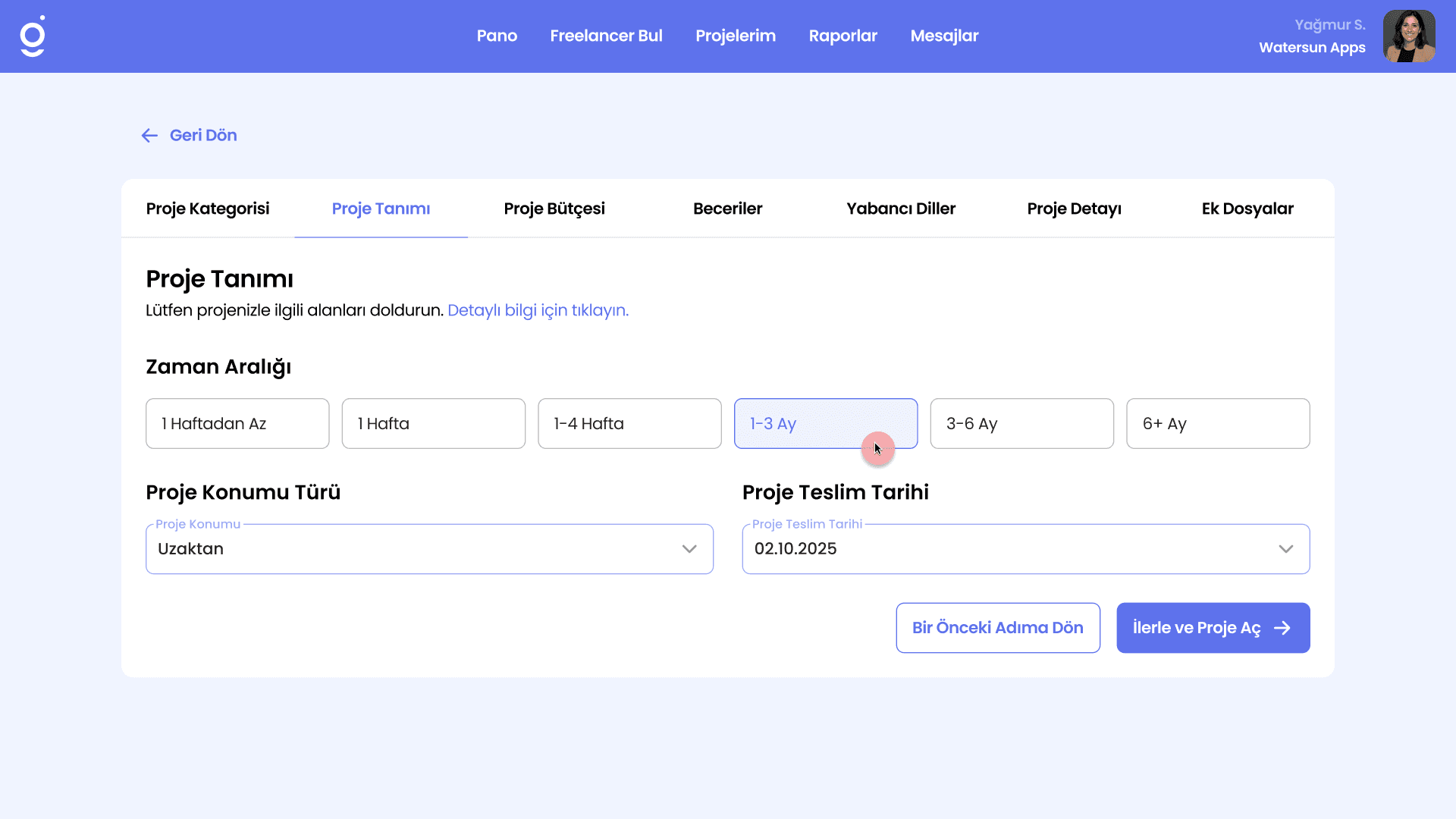Switch to the Proje Bütçesi tab
The height and width of the screenshot is (819, 1456).
coord(554,209)
